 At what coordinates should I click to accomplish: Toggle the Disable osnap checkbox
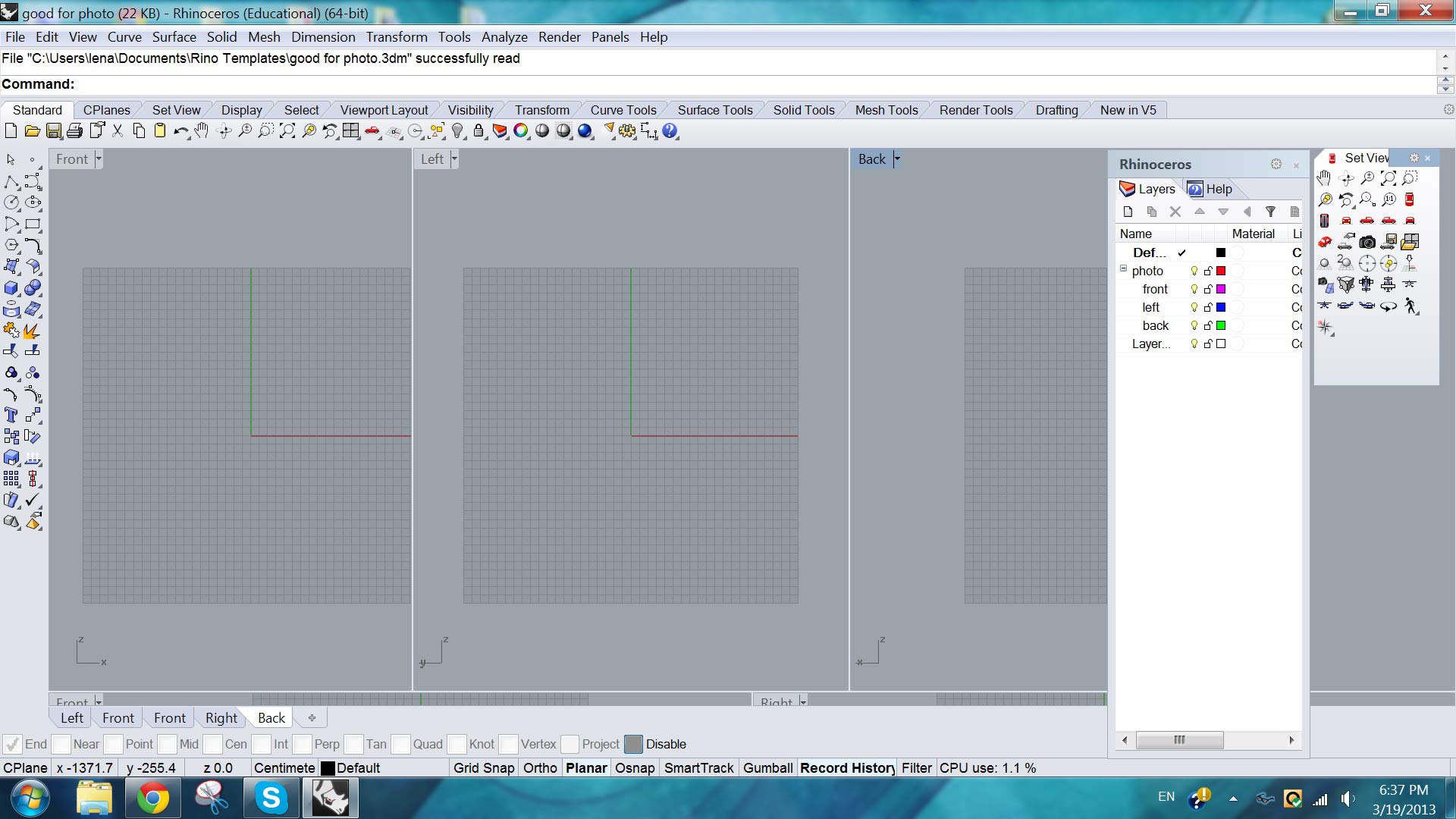point(633,744)
